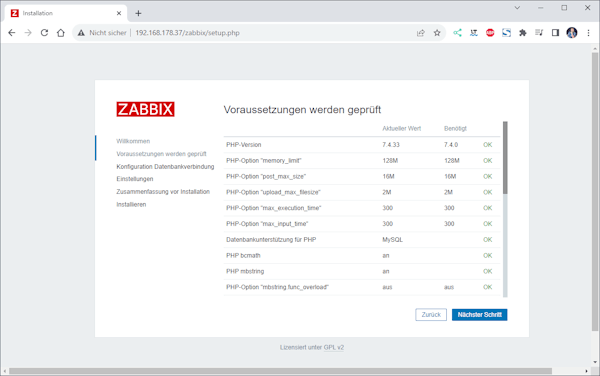This screenshot has height=376, width=600.
Task: Open the user profile avatar
Action: click(x=572, y=33)
